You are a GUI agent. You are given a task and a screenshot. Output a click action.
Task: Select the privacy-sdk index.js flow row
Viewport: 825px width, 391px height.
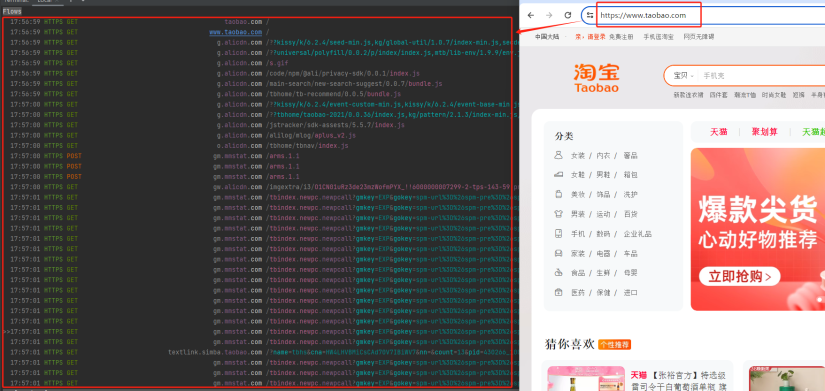(x=257, y=73)
